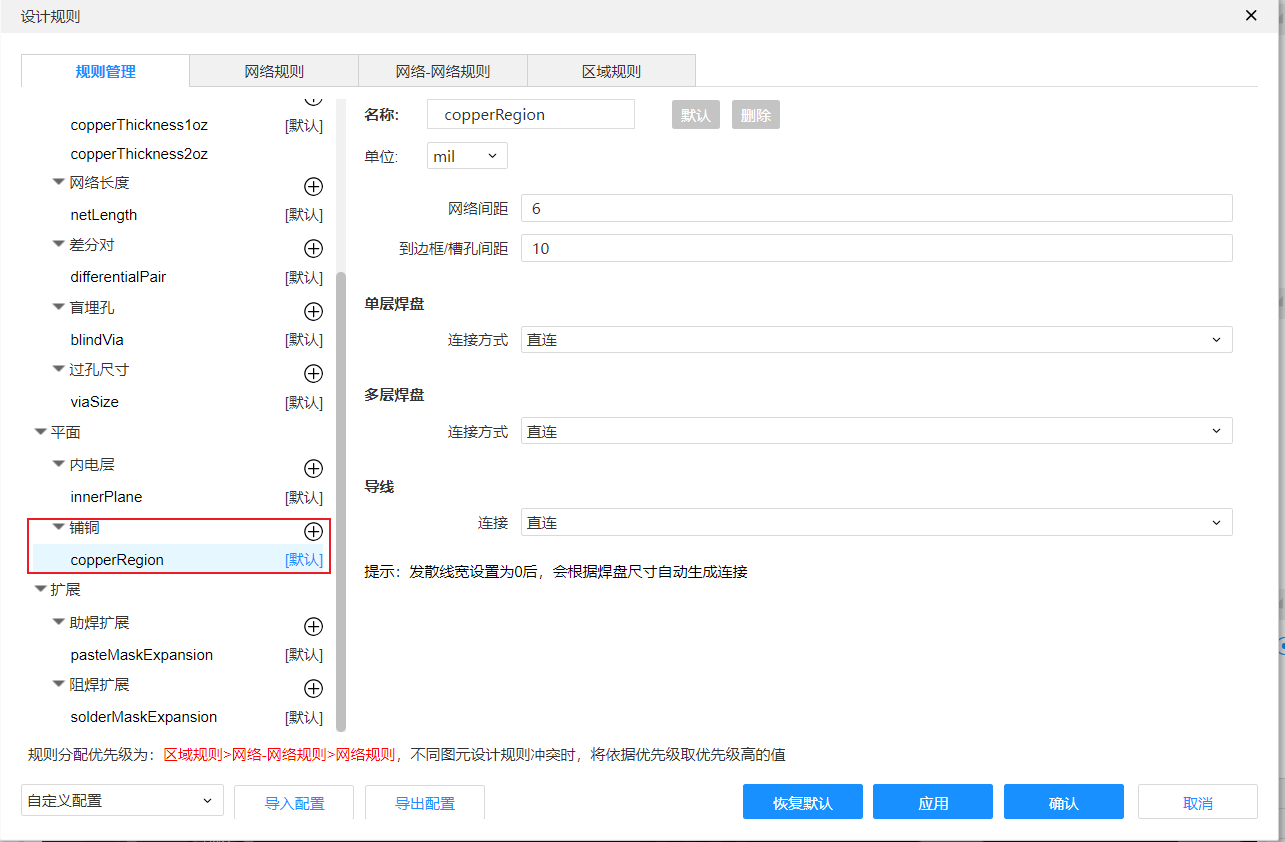Add a new rule under 网络长度
The width and height of the screenshot is (1285, 842).
click(x=313, y=186)
